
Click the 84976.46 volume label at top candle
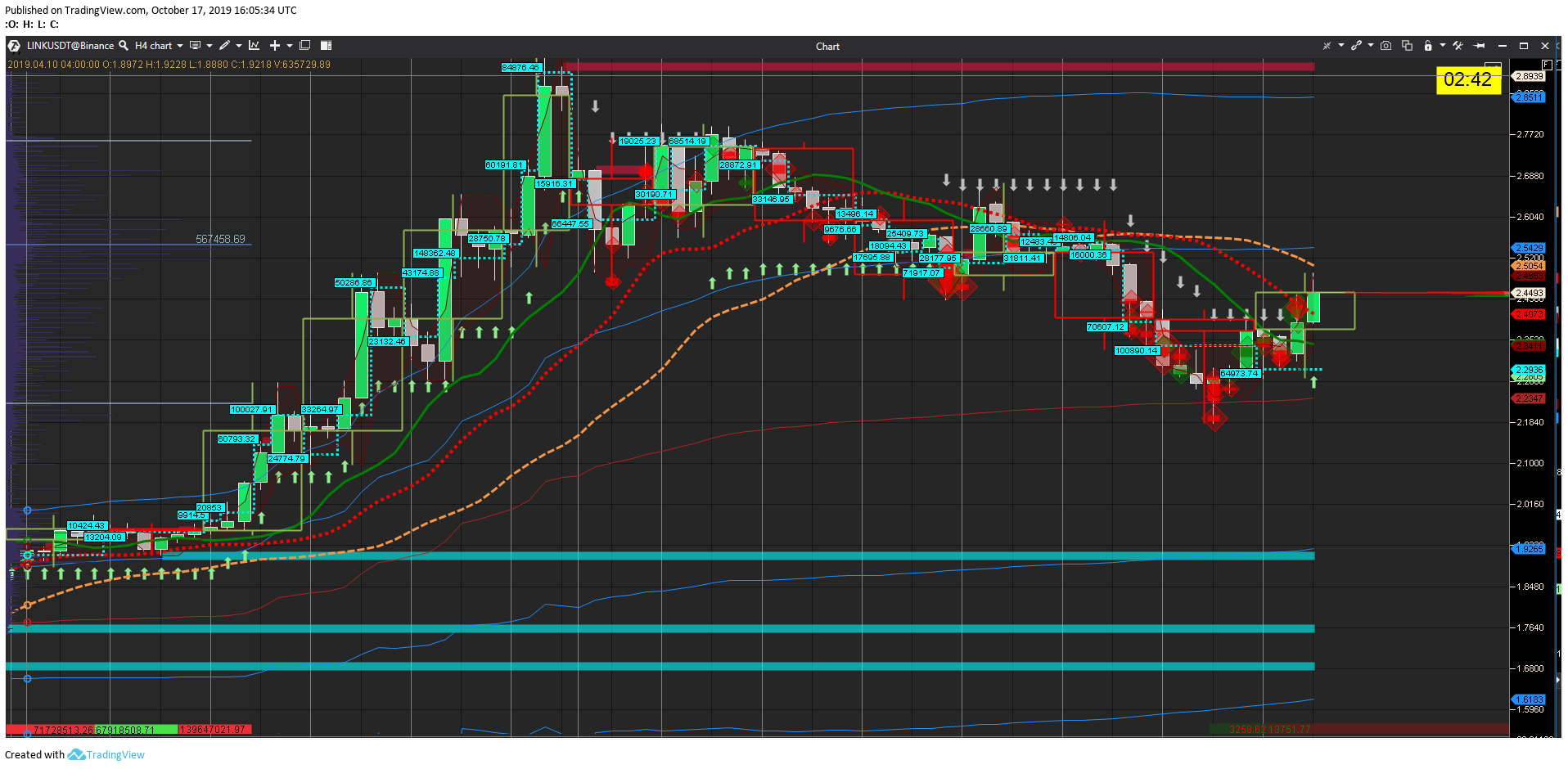520,67
